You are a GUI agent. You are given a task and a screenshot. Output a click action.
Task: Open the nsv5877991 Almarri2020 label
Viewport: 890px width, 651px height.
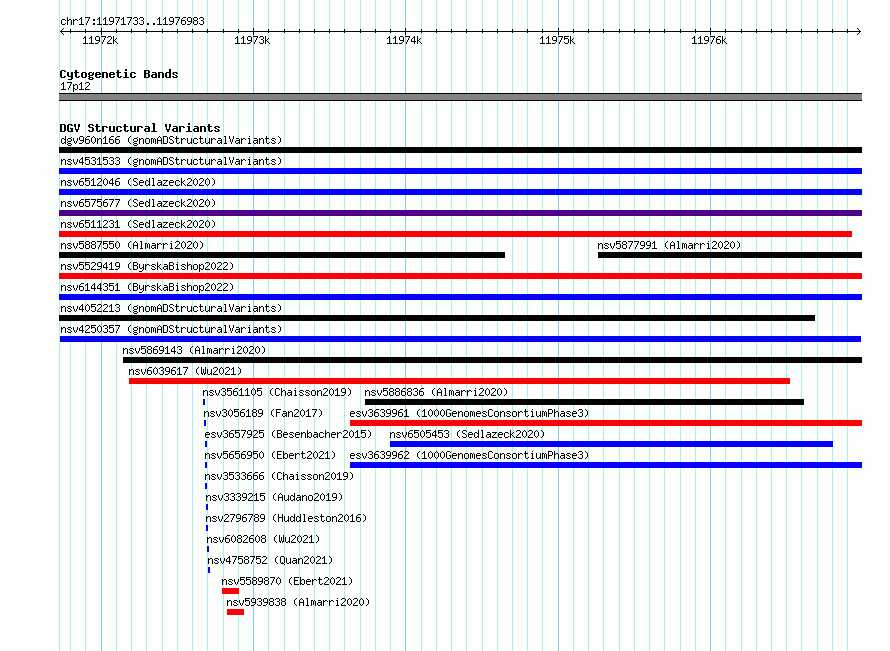click(x=669, y=245)
